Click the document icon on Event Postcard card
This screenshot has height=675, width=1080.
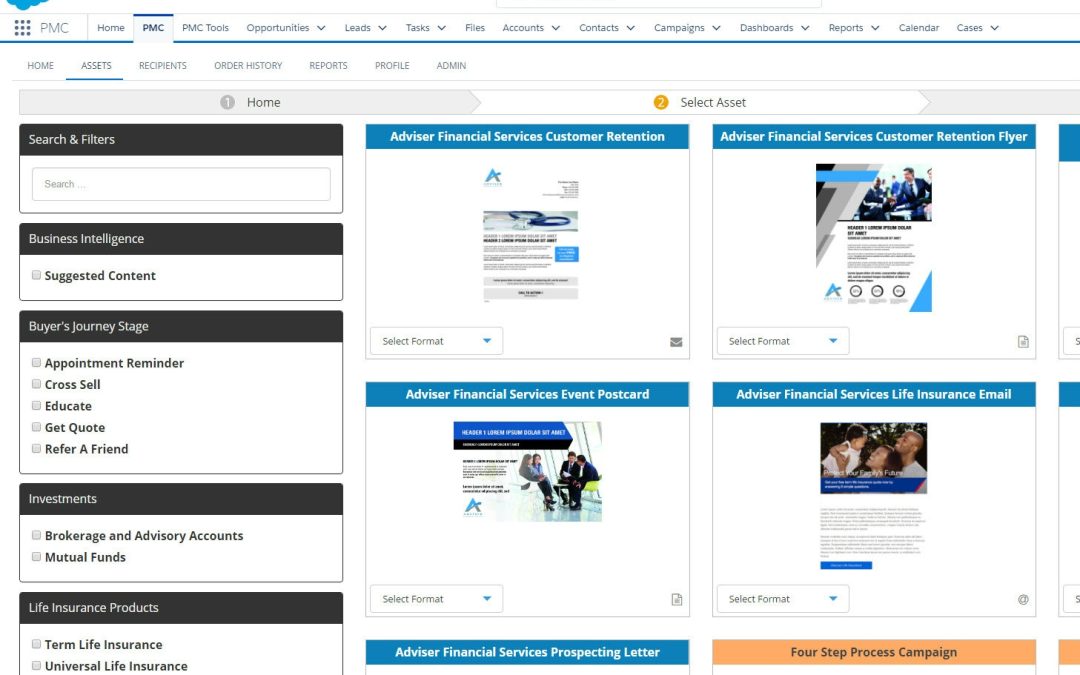pyautogui.click(x=676, y=599)
